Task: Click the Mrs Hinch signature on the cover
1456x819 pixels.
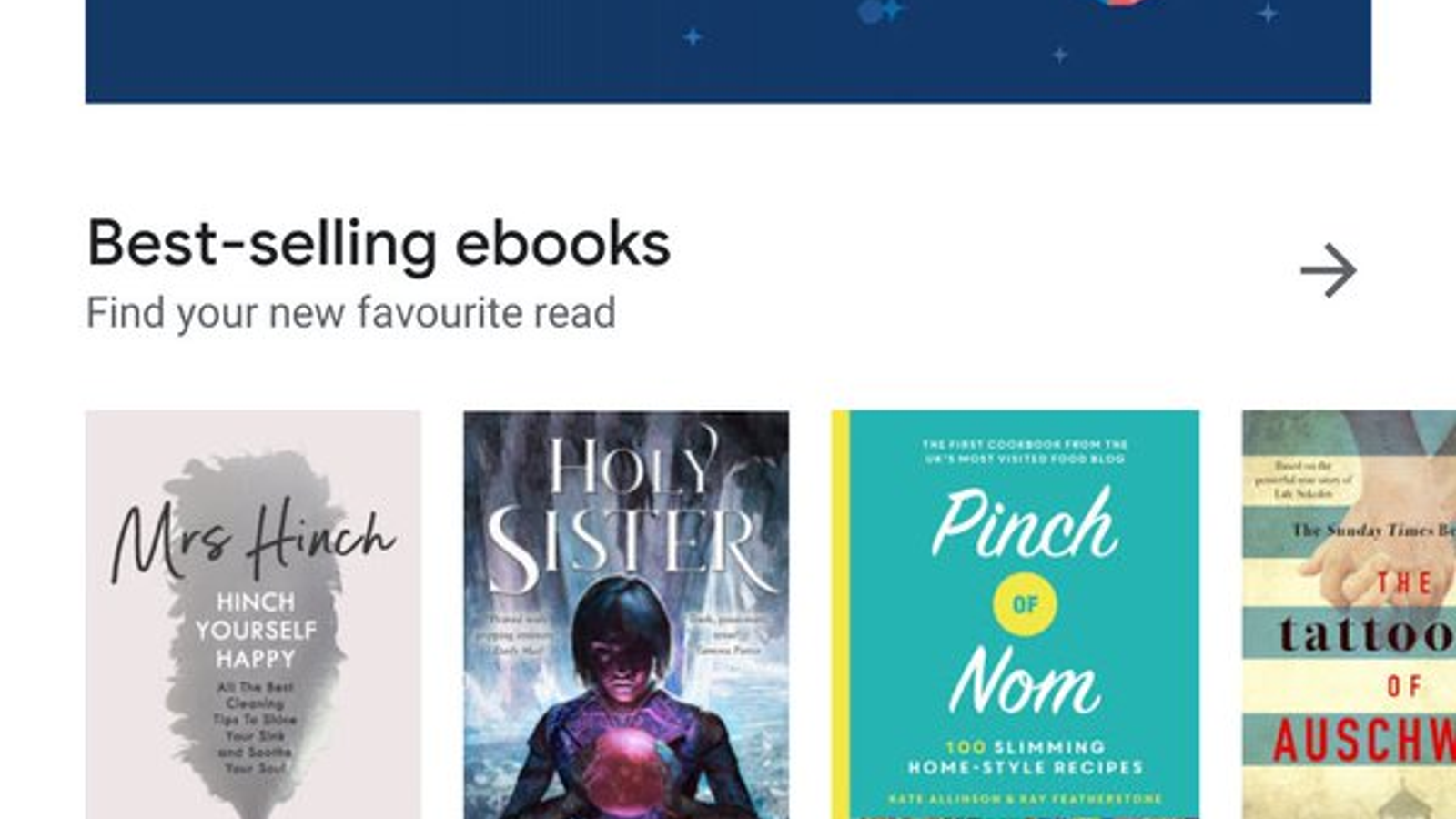Action: [253, 539]
